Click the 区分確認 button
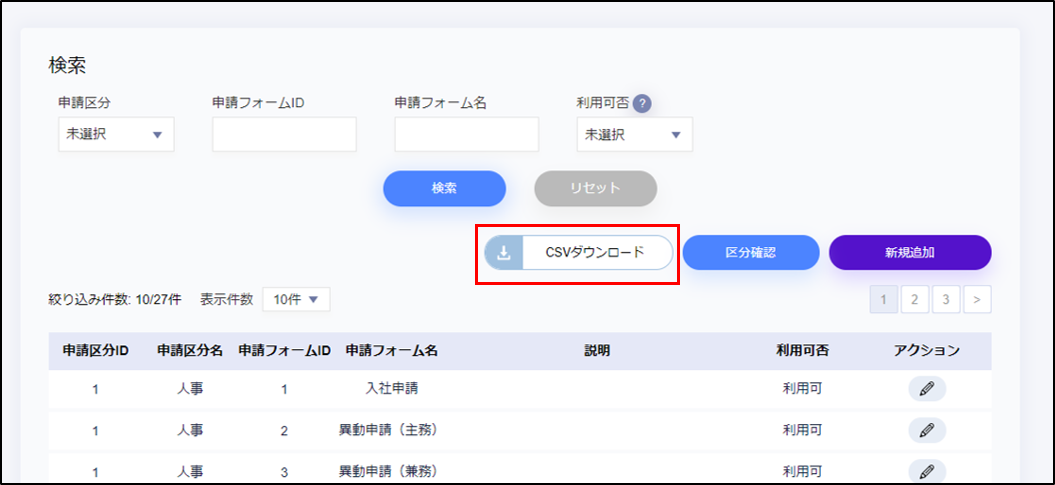 [x=751, y=253]
